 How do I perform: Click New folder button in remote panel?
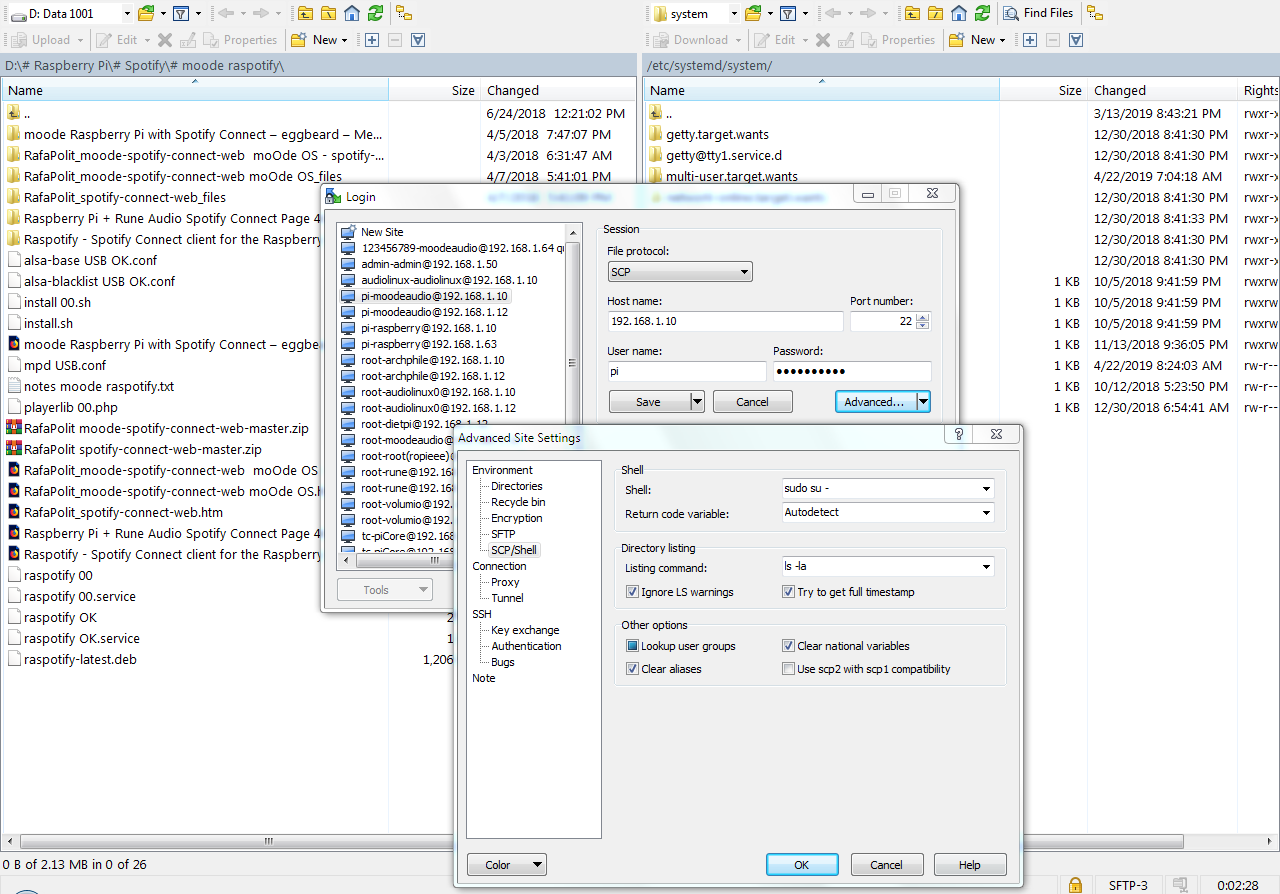click(977, 40)
